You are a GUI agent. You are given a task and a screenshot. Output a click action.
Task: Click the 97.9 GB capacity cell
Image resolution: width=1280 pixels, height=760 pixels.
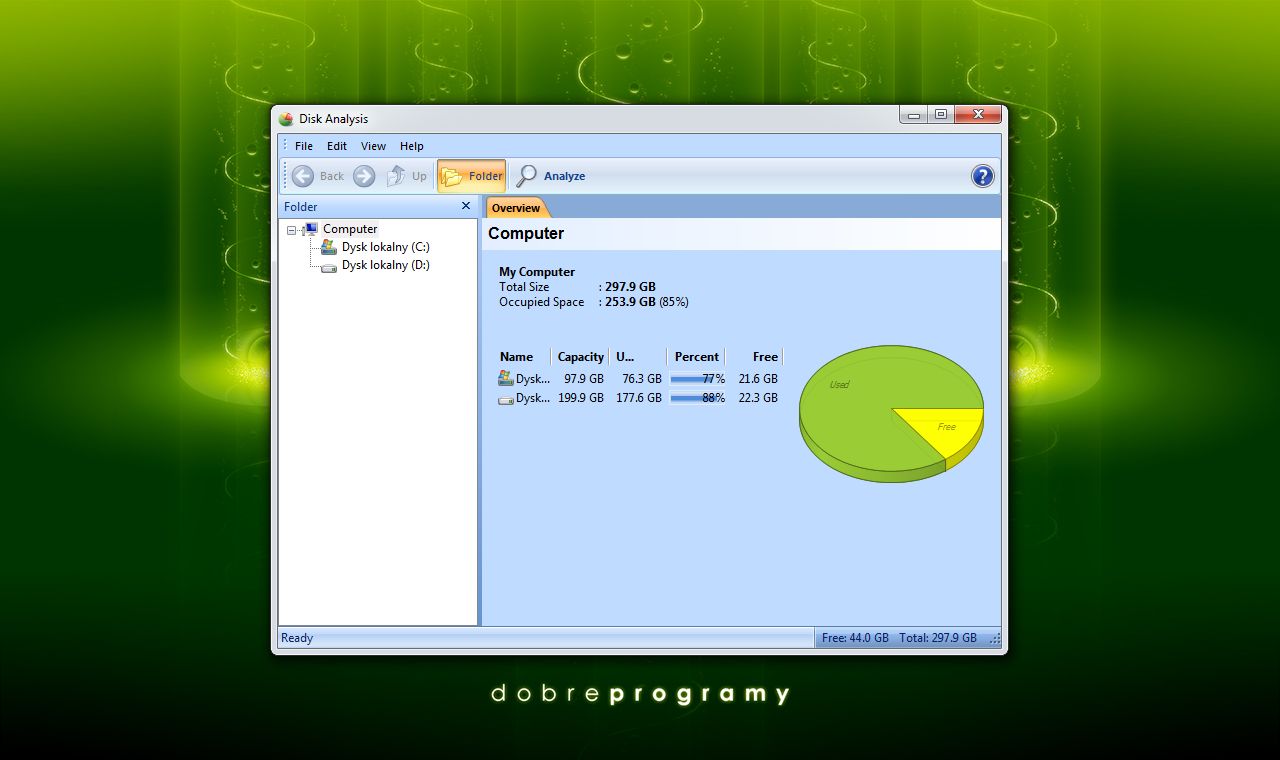coord(584,379)
